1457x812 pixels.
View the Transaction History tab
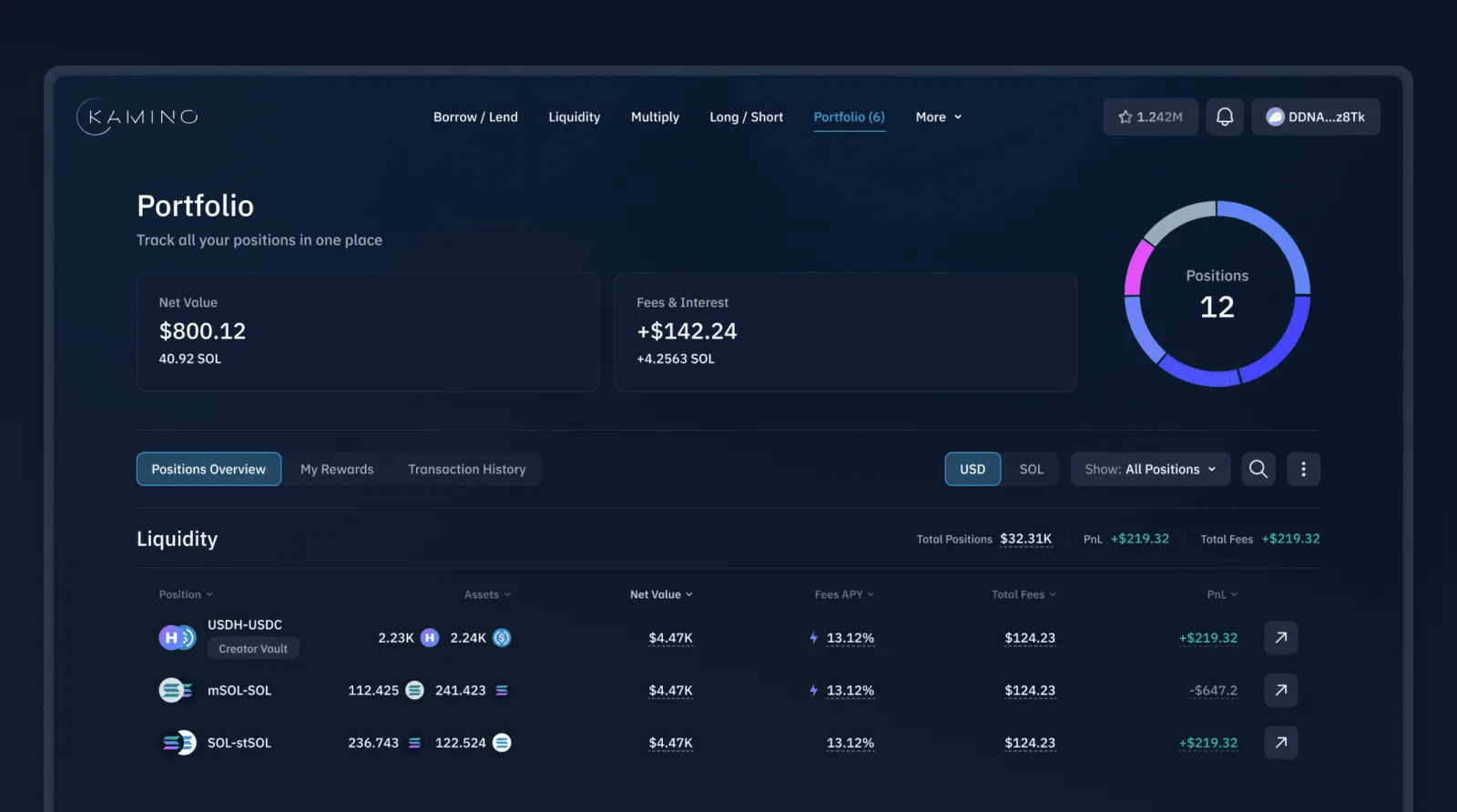point(467,469)
